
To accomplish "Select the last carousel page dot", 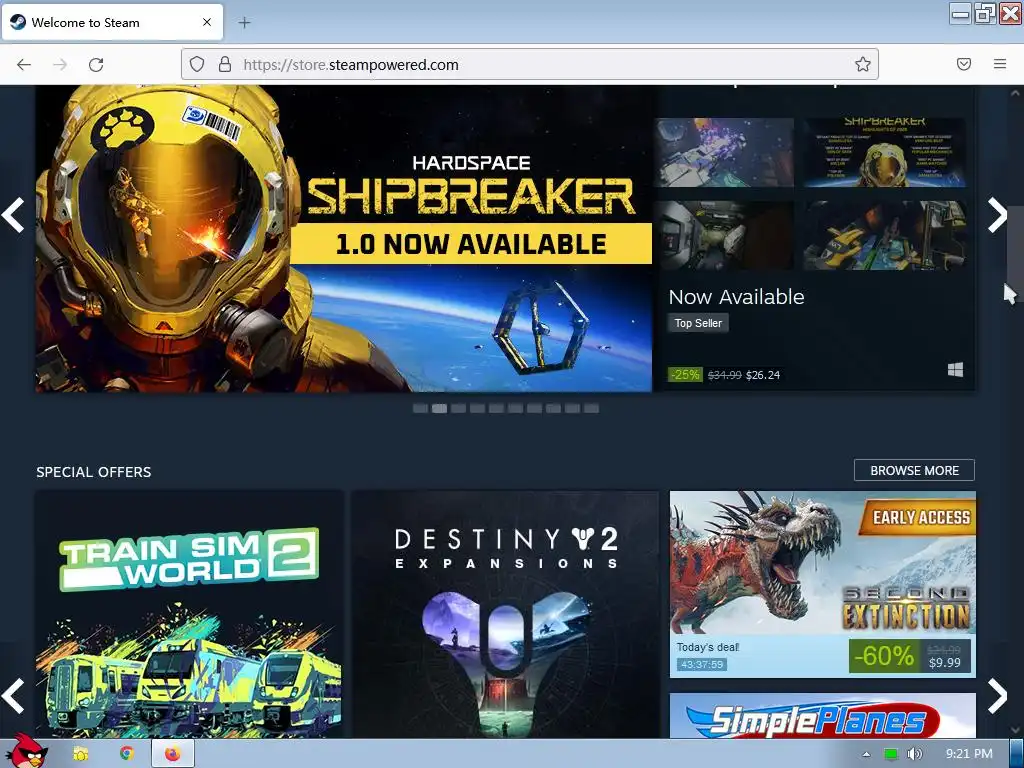I will click(591, 409).
